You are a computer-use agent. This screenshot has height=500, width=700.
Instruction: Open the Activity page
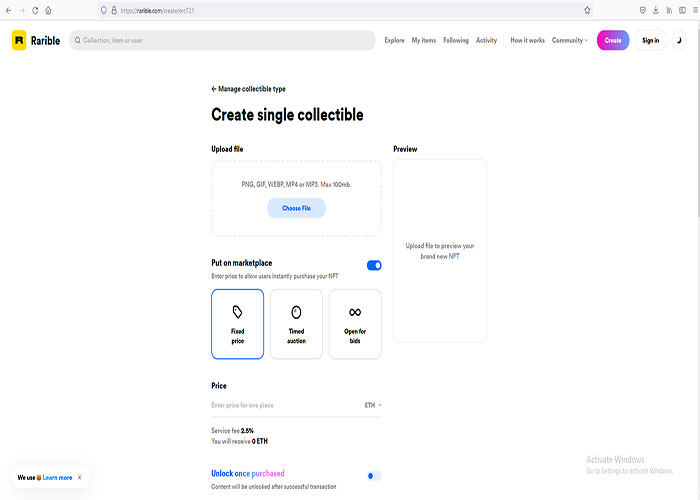point(486,40)
